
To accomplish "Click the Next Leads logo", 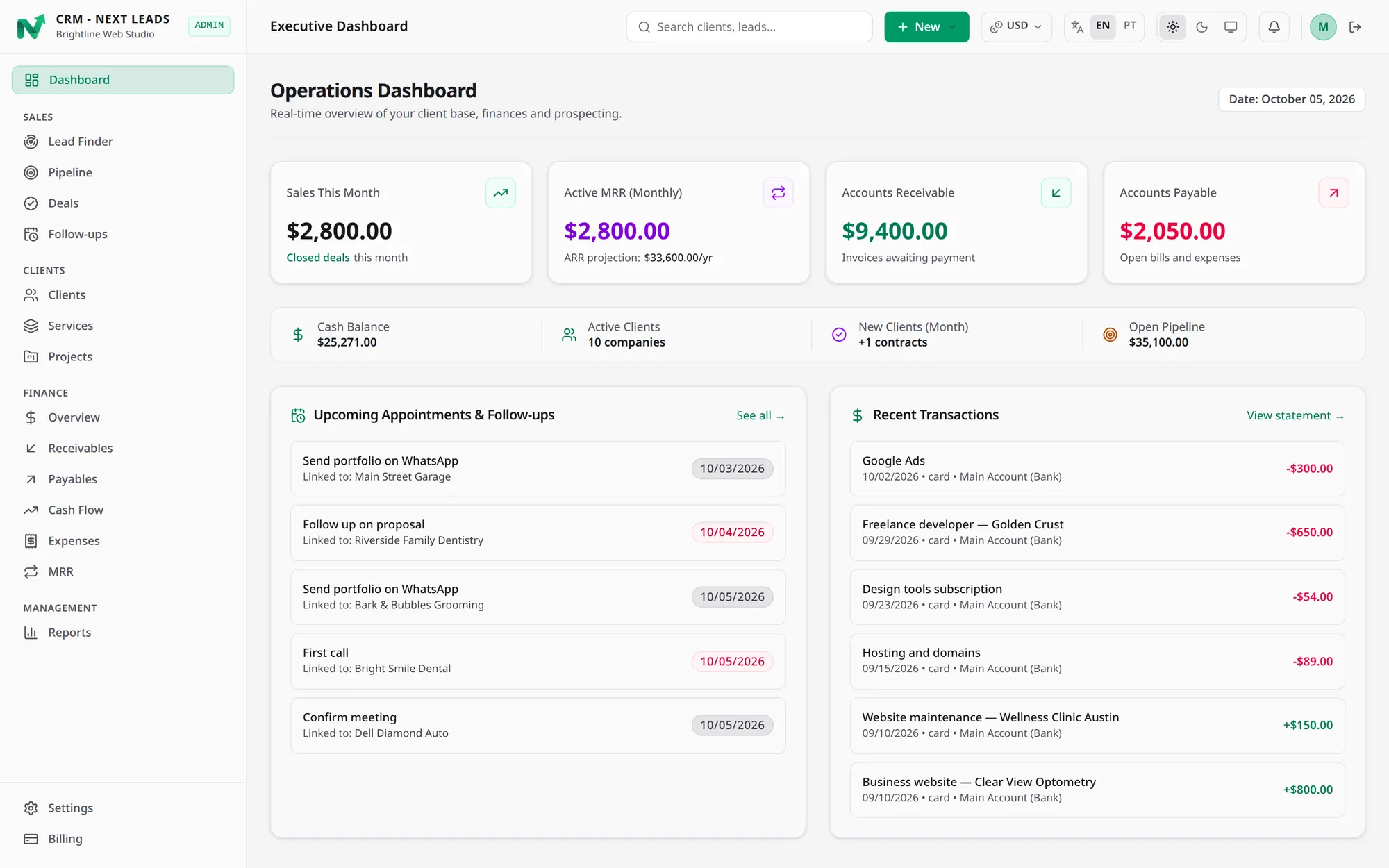I will coord(31,27).
